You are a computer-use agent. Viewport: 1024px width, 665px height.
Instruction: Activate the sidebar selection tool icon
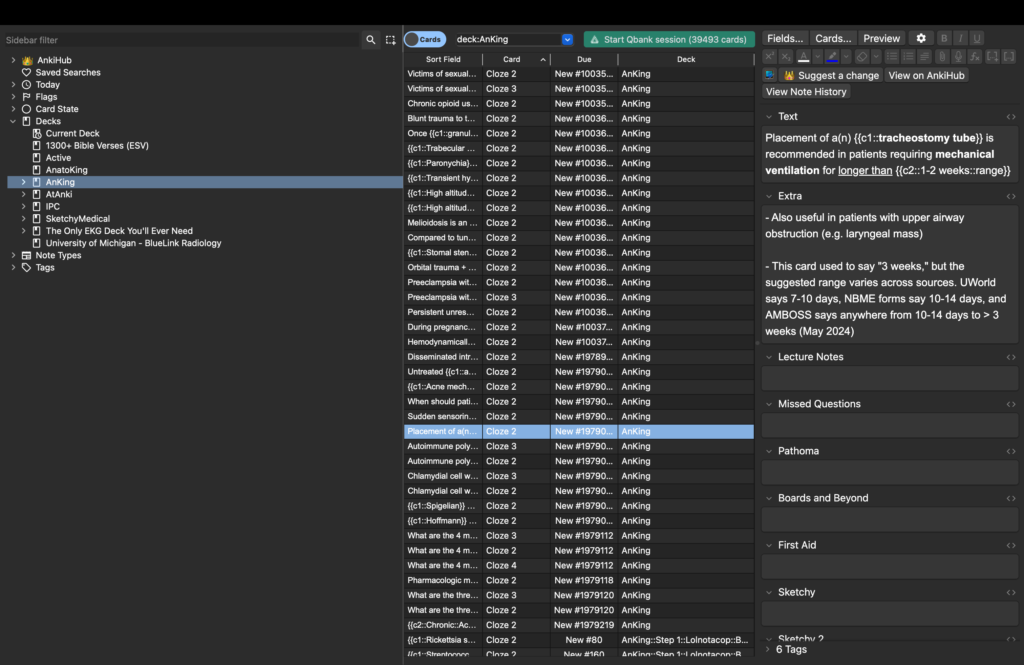(391, 40)
